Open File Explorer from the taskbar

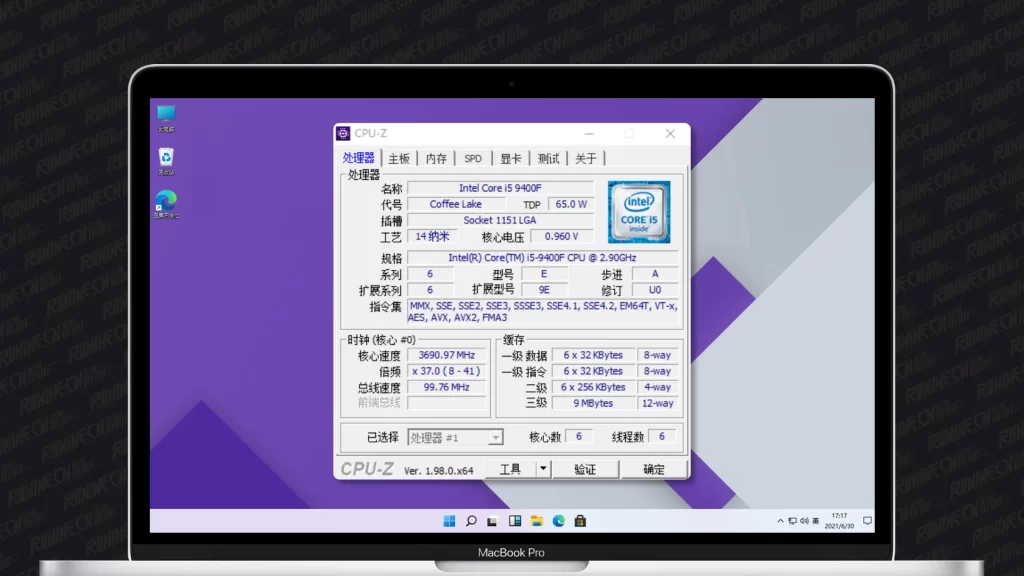[x=537, y=521]
